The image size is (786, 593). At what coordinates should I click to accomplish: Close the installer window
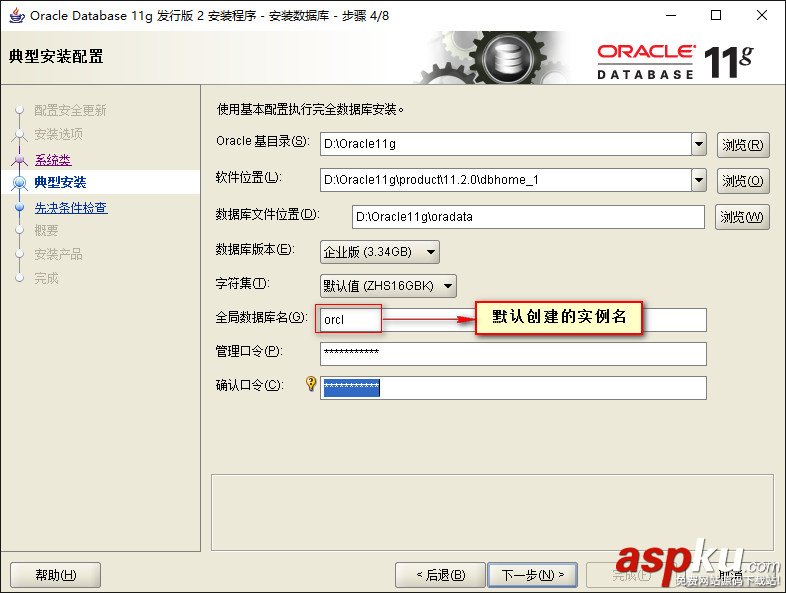click(x=762, y=16)
